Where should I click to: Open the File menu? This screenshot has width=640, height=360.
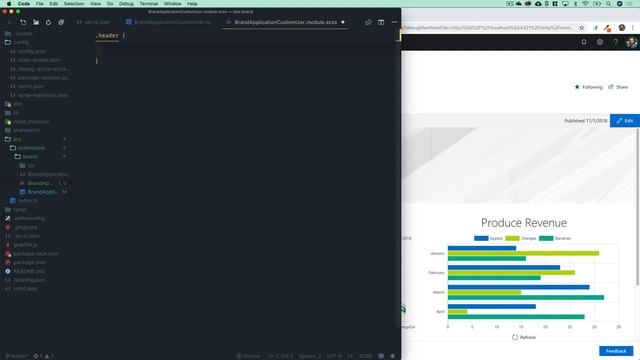click(x=40, y=4)
